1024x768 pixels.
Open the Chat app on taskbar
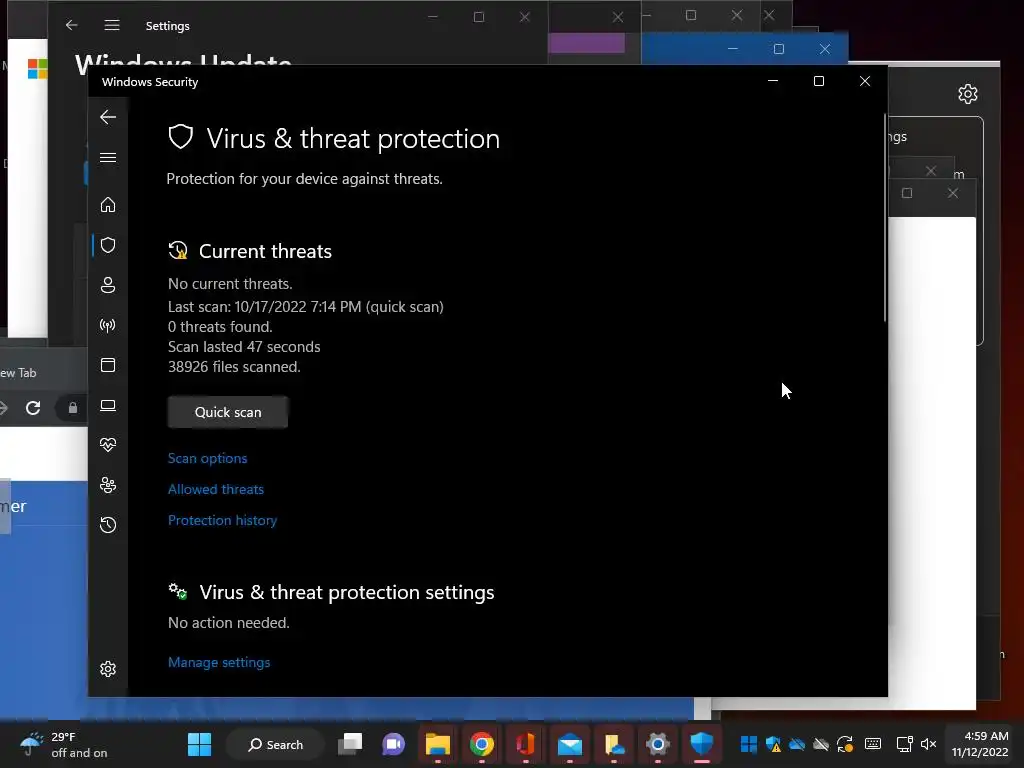coord(394,744)
